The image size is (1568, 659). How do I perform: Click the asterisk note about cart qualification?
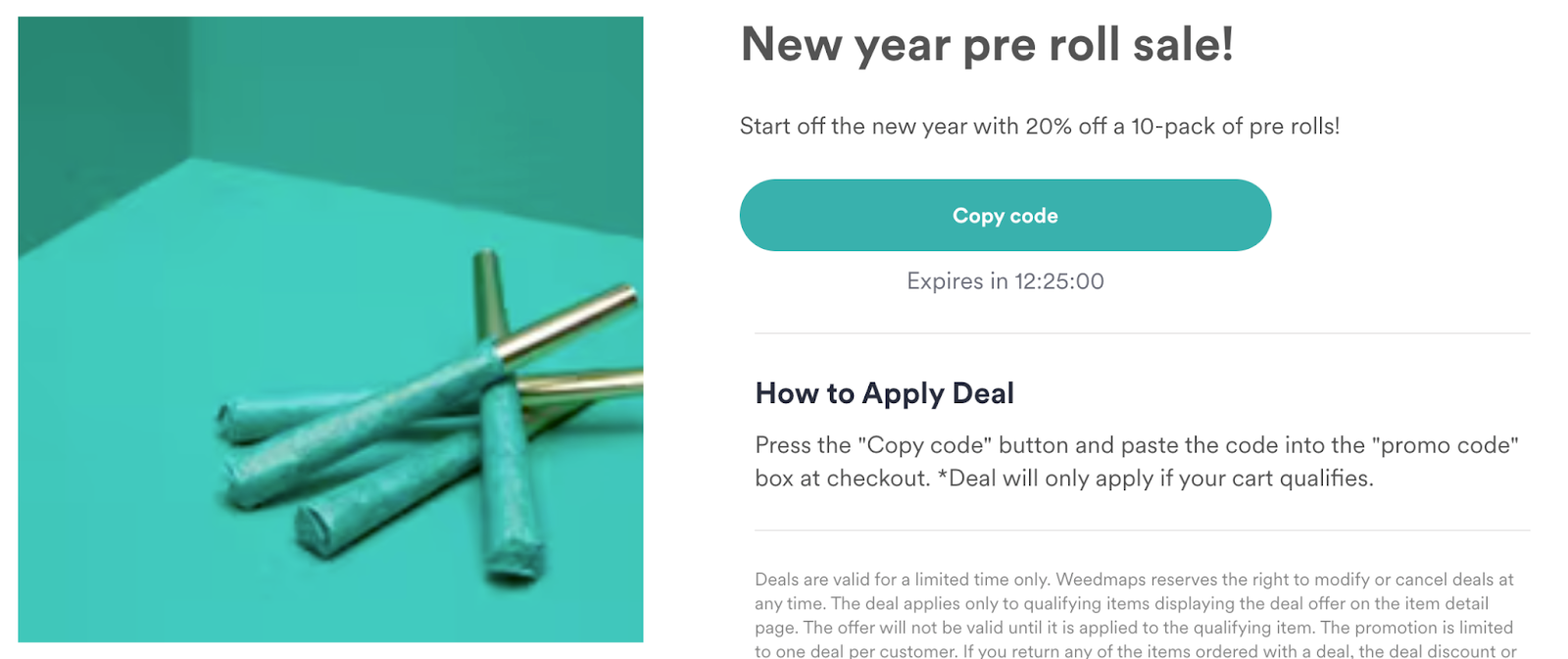(x=1156, y=479)
